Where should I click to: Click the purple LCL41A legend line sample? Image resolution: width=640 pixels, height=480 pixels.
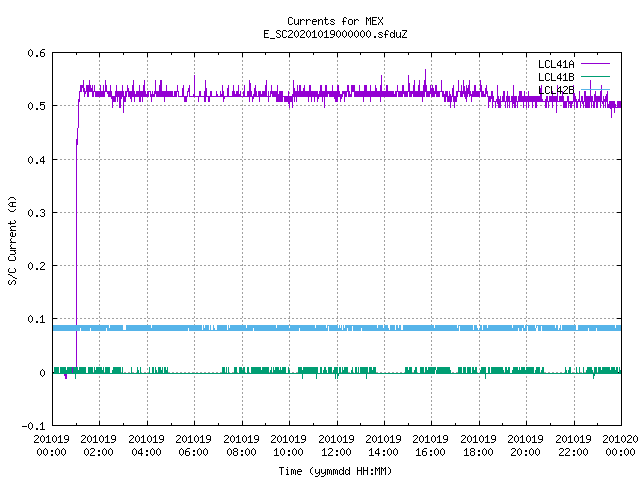(x=595, y=64)
